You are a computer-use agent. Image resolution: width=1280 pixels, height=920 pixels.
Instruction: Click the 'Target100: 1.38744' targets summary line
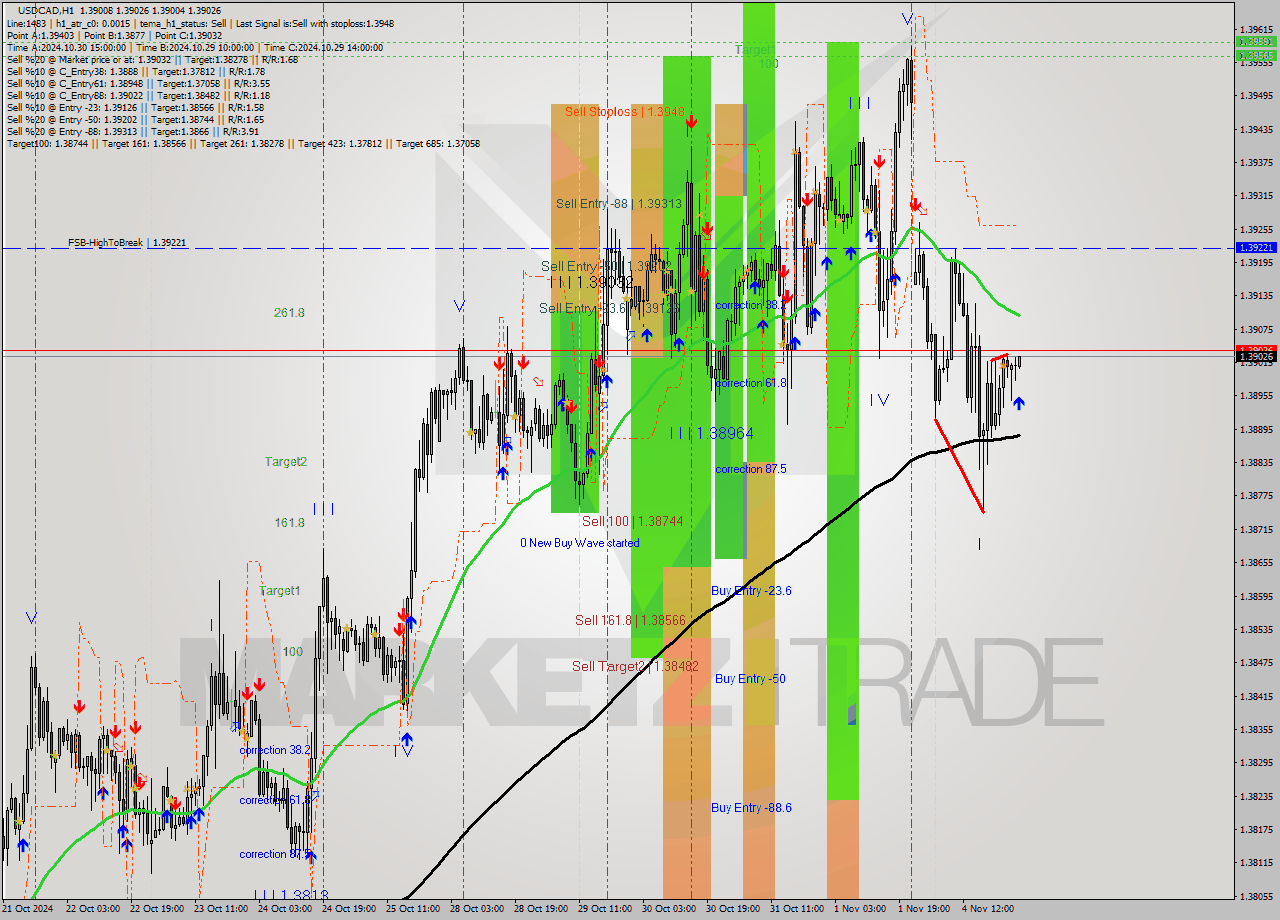(243, 144)
